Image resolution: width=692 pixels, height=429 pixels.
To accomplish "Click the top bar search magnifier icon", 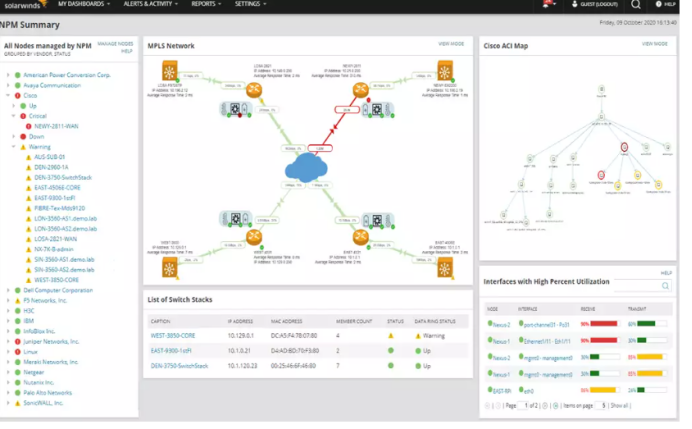I will tap(636, 4).
